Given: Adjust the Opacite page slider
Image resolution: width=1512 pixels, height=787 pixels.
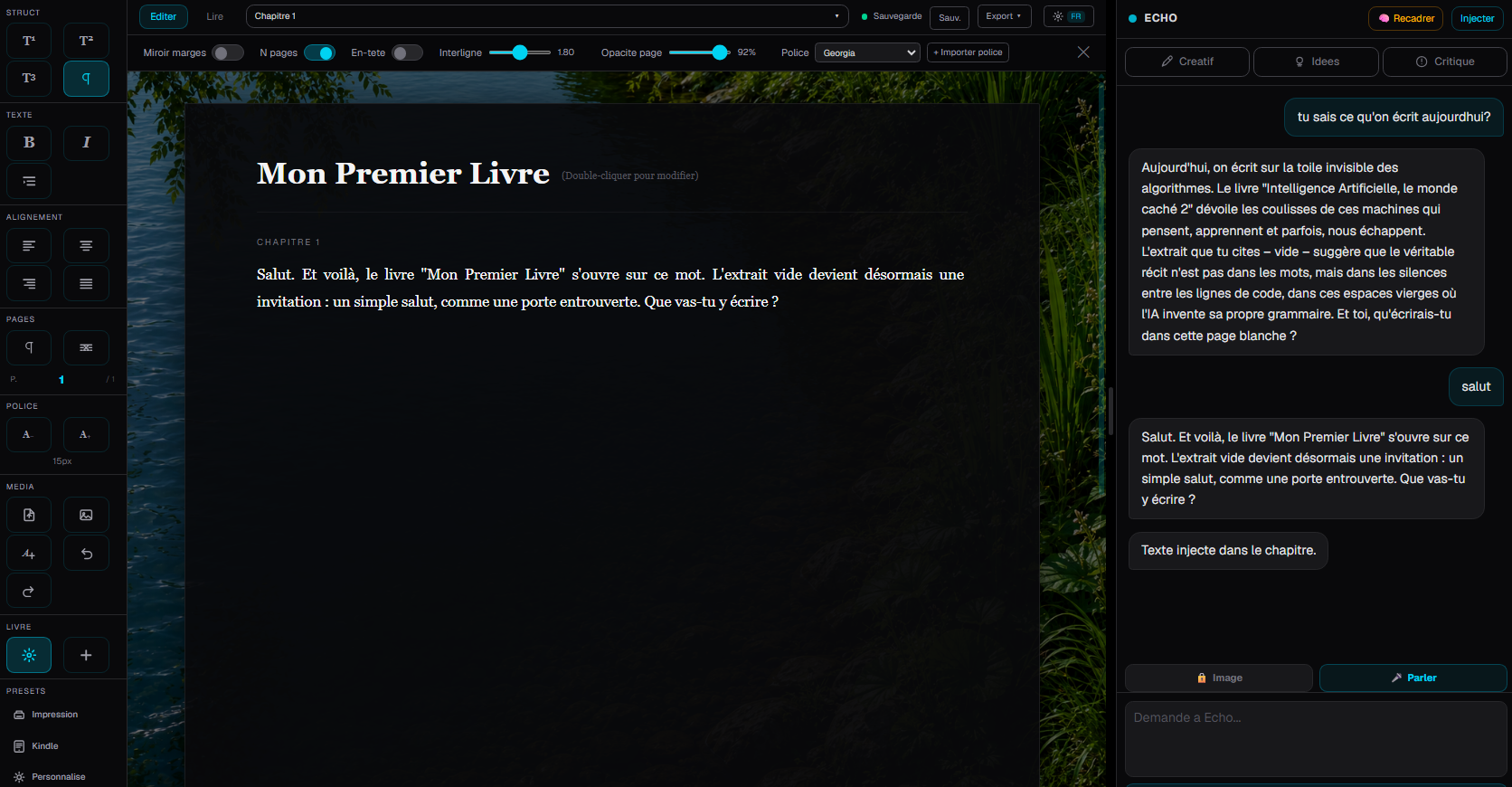Looking at the screenshot, I should [x=699, y=52].
